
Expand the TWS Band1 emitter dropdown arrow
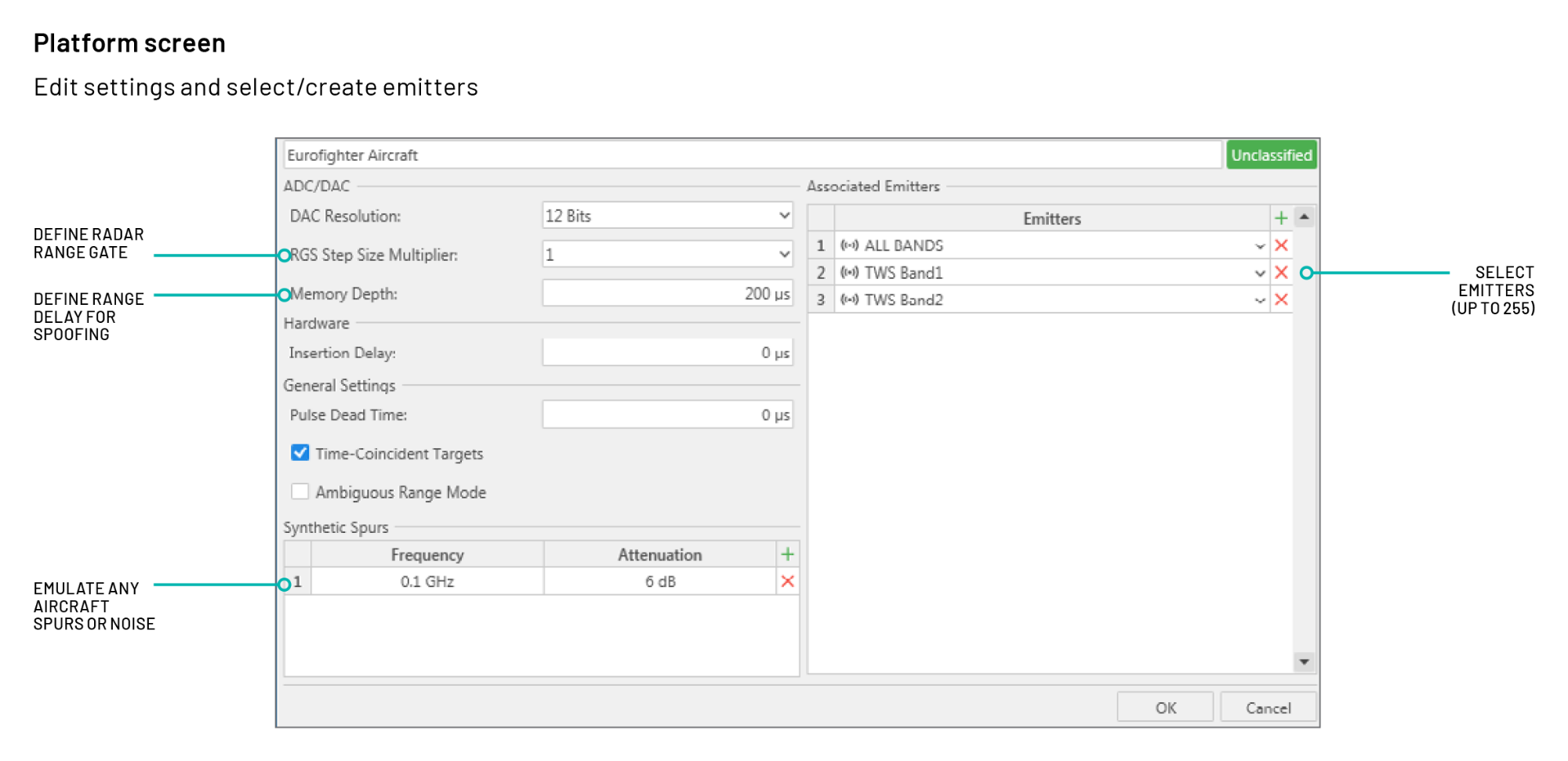click(1260, 274)
